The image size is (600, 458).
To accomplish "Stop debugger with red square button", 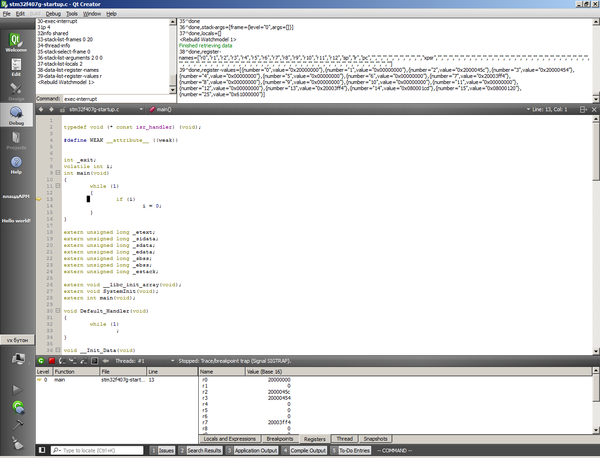I will click(52, 361).
